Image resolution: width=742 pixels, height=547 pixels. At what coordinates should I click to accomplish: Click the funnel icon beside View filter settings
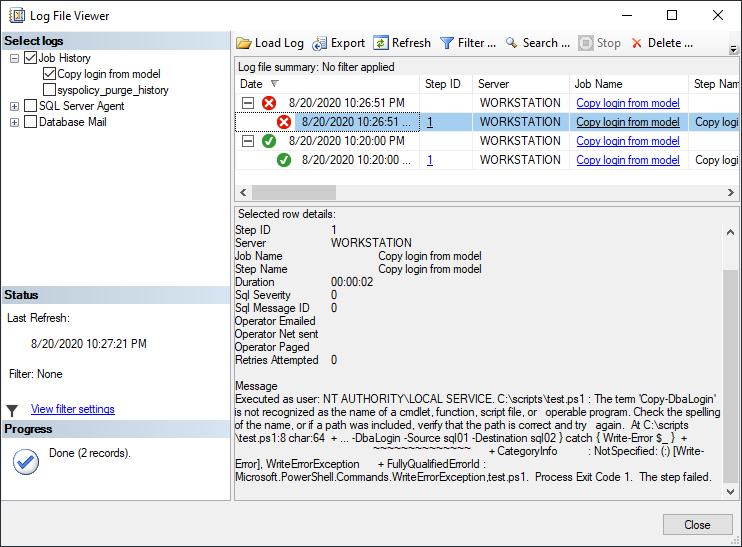[12, 410]
